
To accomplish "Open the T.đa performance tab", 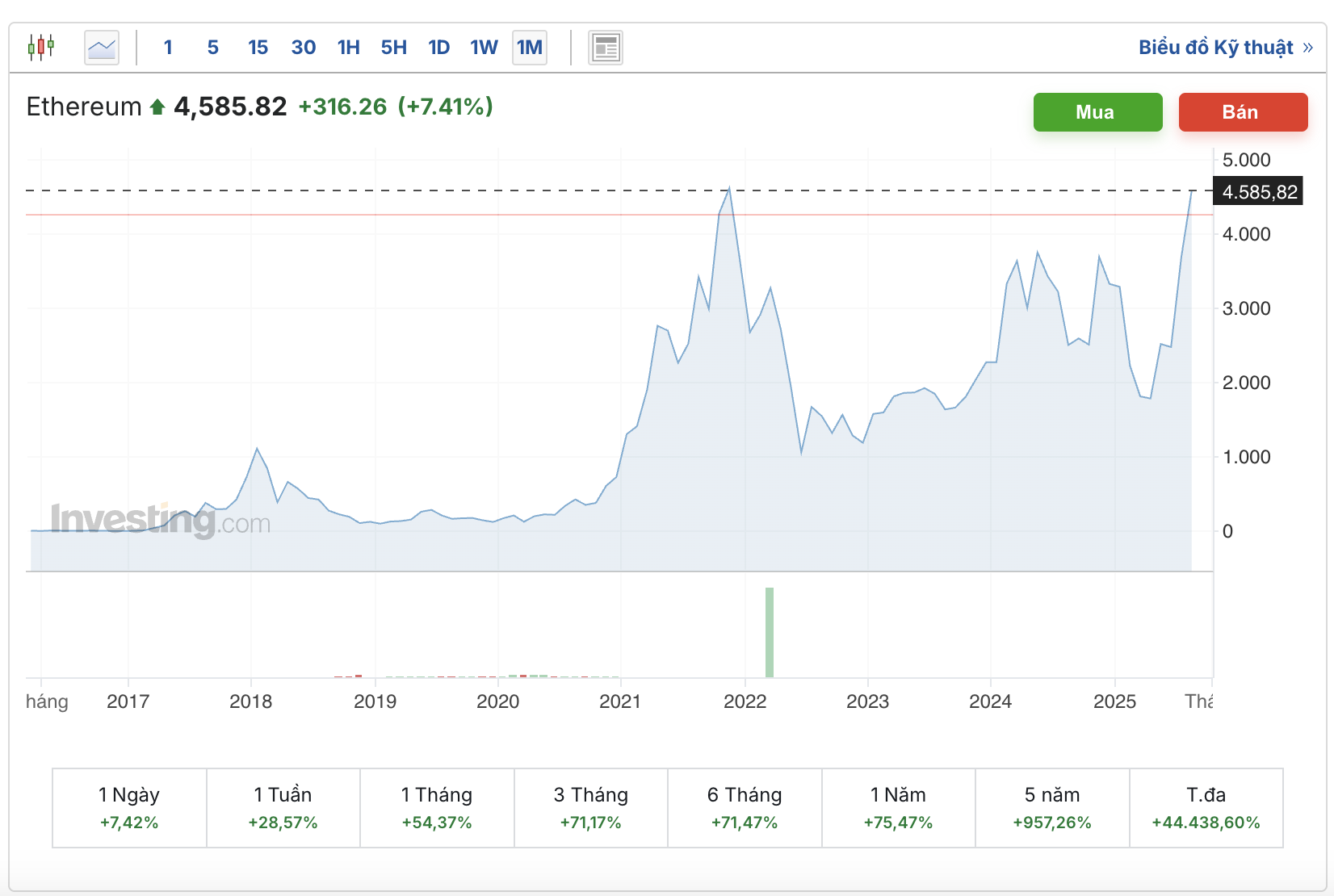I will click(x=1206, y=807).
